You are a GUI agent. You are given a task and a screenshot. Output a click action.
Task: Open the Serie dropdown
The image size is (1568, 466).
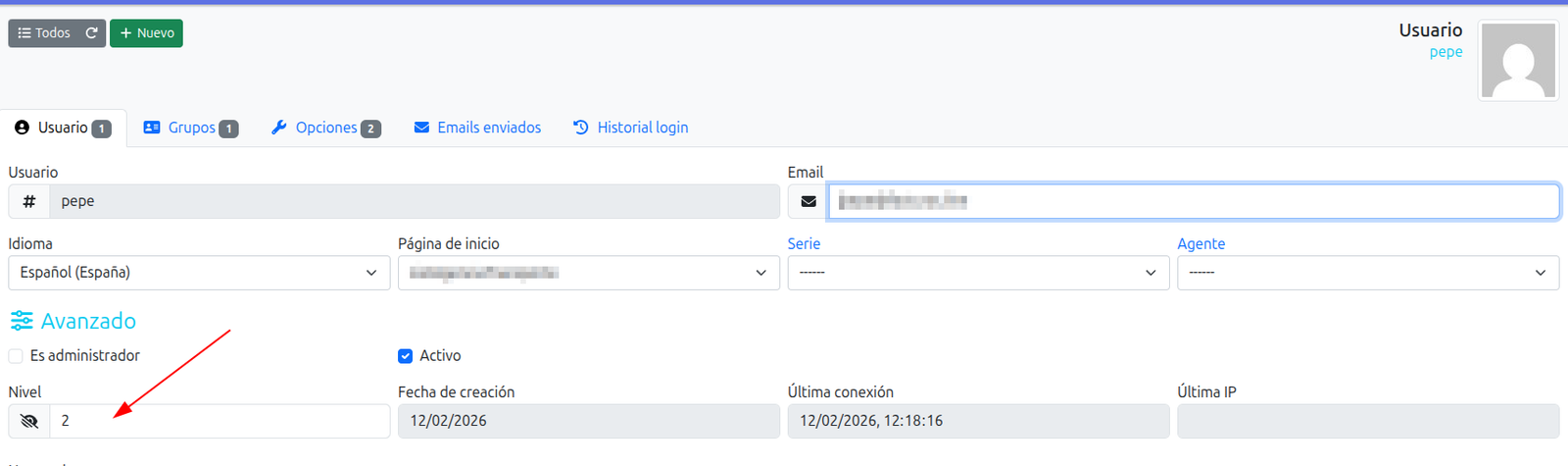[x=978, y=273]
